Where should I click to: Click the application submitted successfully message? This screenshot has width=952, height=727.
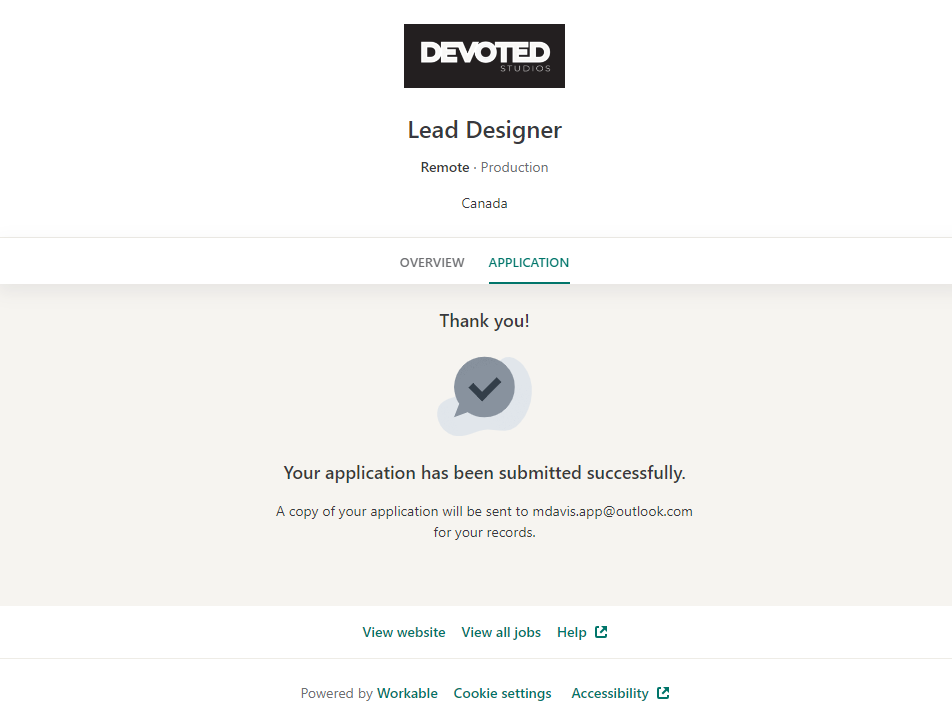point(484,473)
